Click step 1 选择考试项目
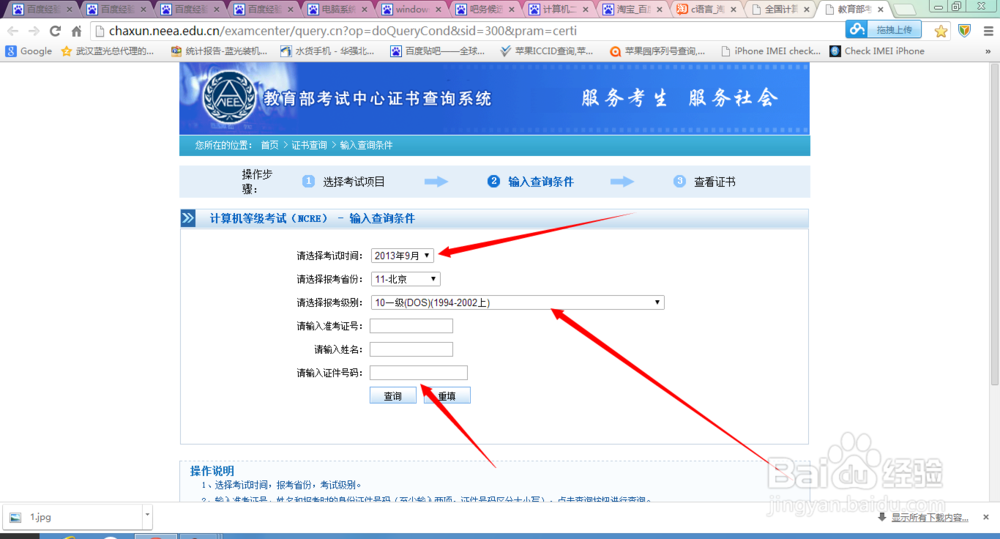The width and height of the screenshot is (1000, 539). (344, 182)
